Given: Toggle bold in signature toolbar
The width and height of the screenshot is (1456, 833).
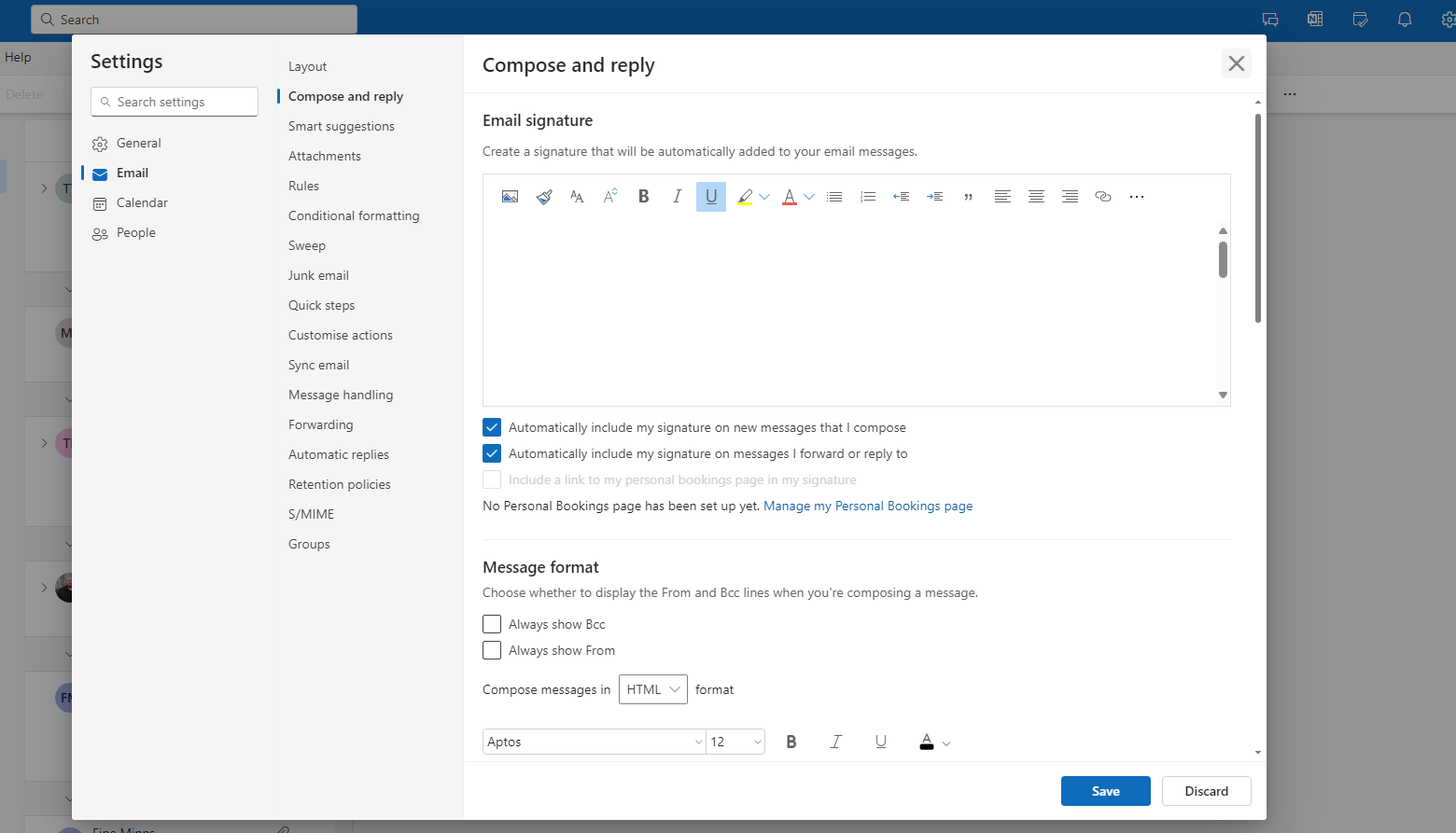Looking at the screenshot, I should coord(644,197).
